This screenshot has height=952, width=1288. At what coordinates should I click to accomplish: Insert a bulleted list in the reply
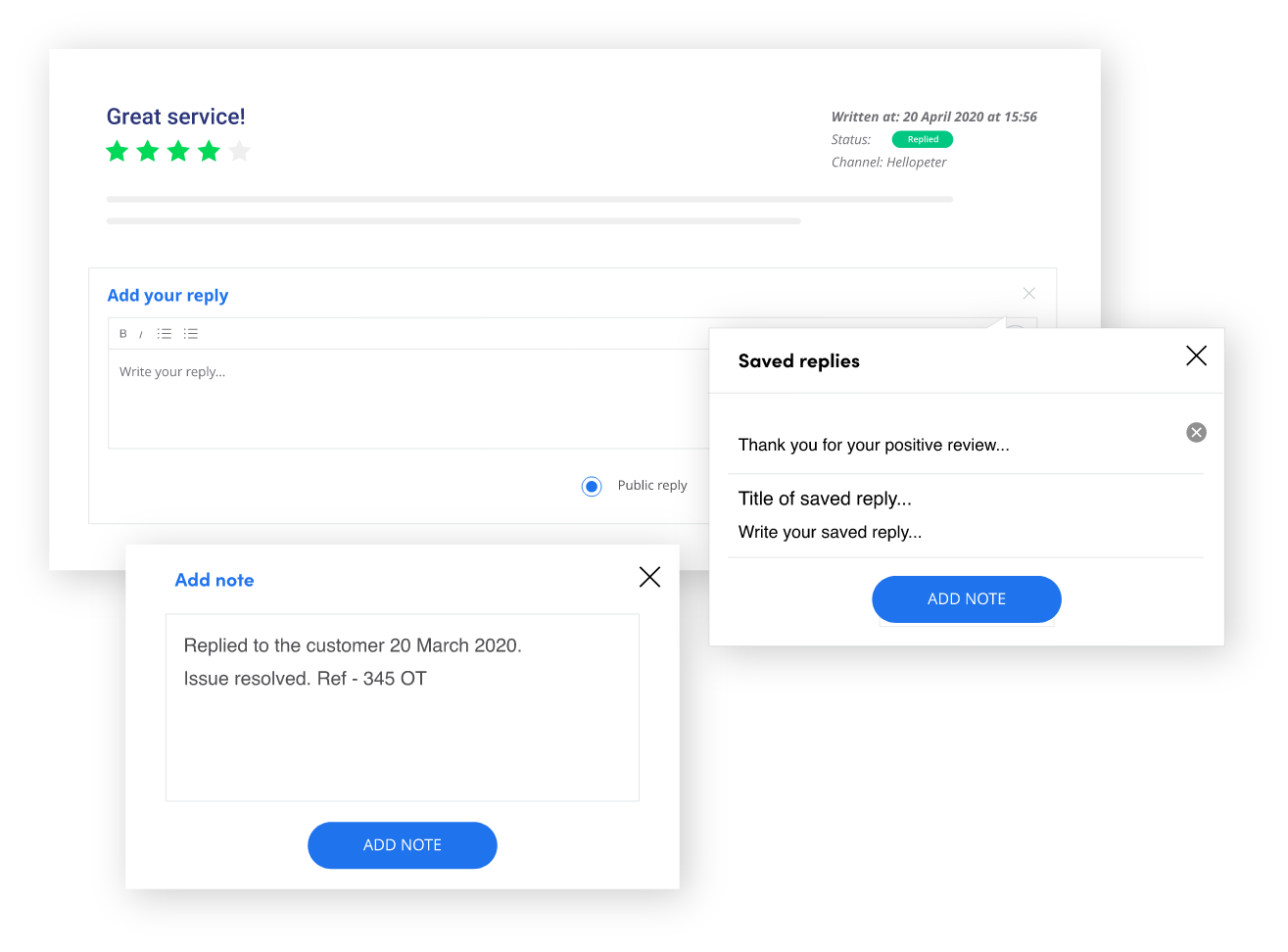(165, 333)
